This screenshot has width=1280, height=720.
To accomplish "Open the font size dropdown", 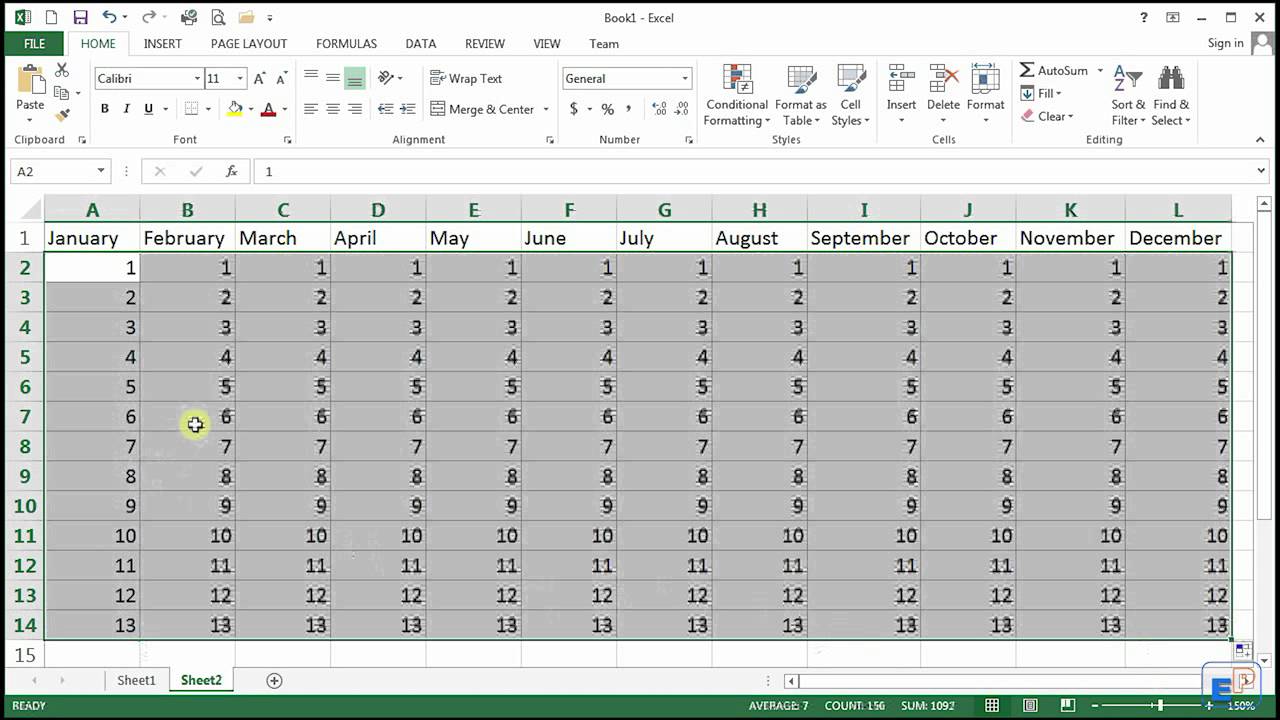I will [240, 78].
